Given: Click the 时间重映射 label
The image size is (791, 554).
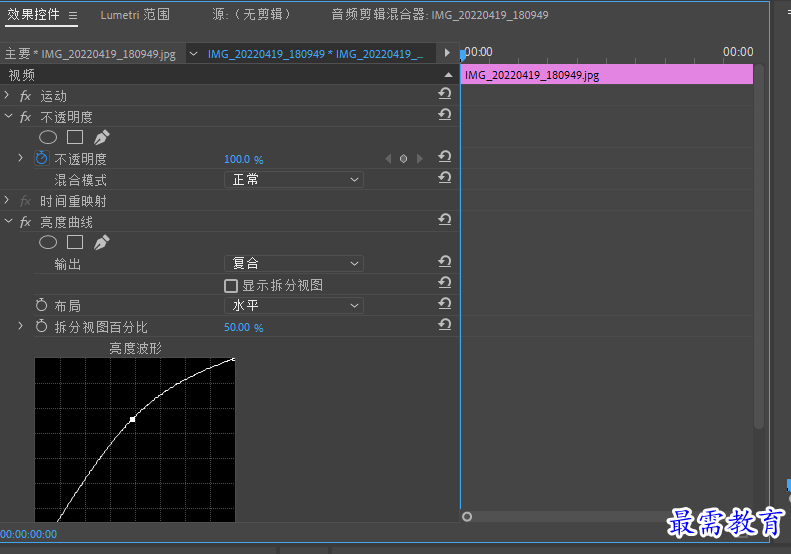Looking at the screenshot, I should click(74, 201).
